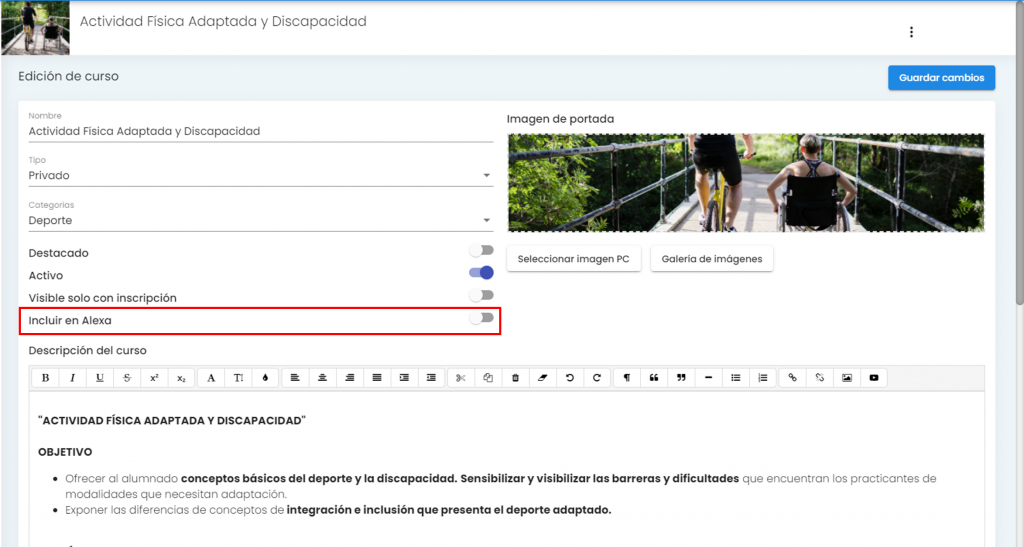Click the insert image toolbar icon

click(847, 378)
